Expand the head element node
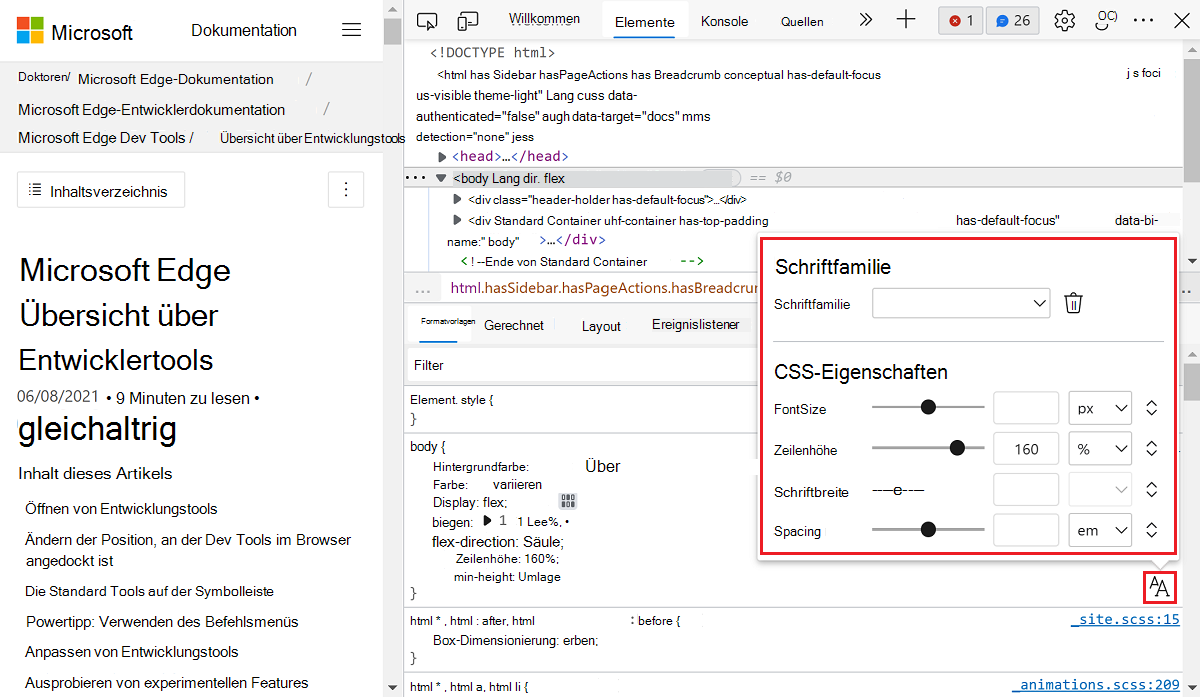This screenshot has width=1200, height=697. [x=443, y=157]
